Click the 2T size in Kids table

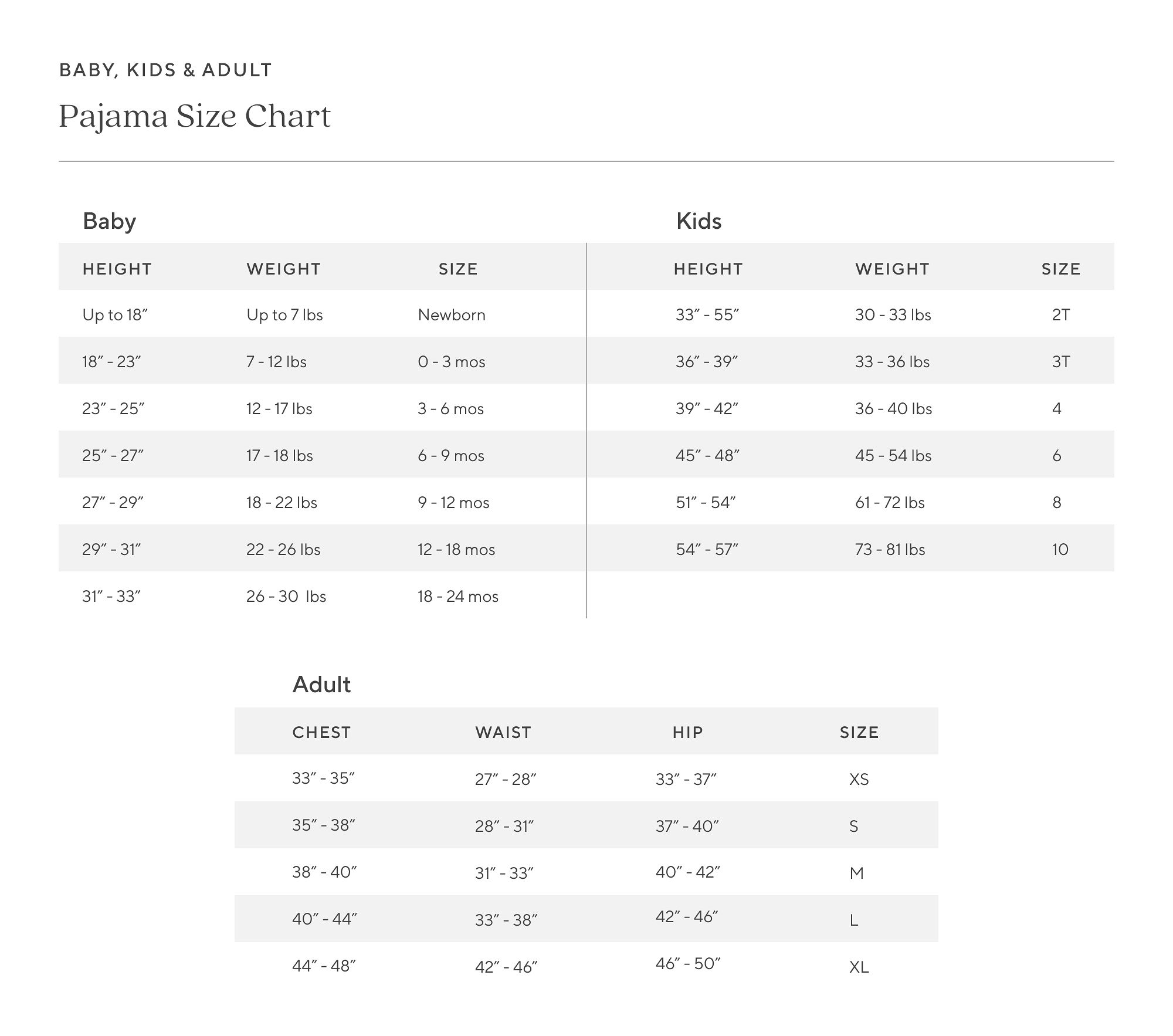pos(1061,315)
